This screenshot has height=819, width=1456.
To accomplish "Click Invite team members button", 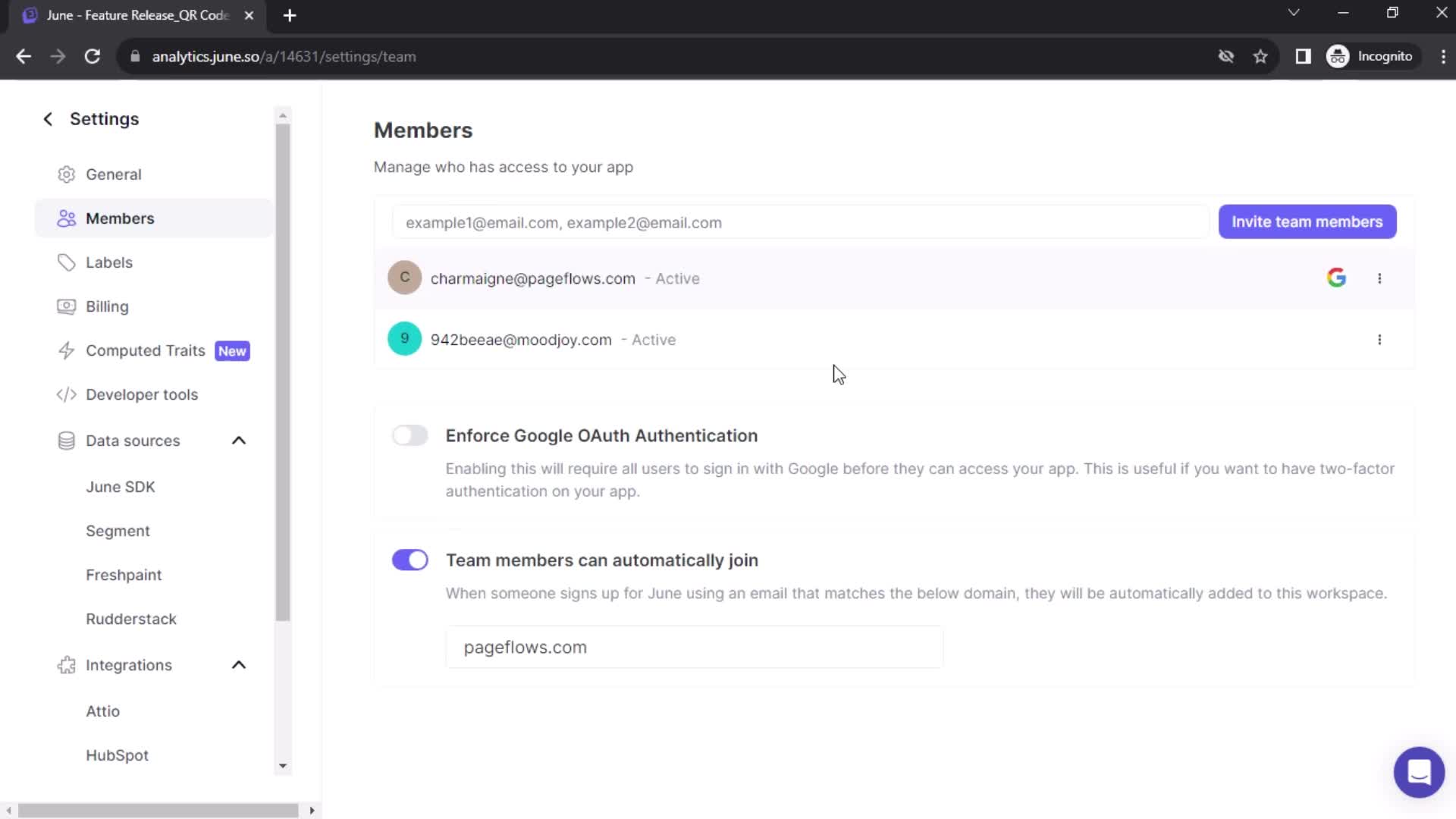I will click(1307, 222).
